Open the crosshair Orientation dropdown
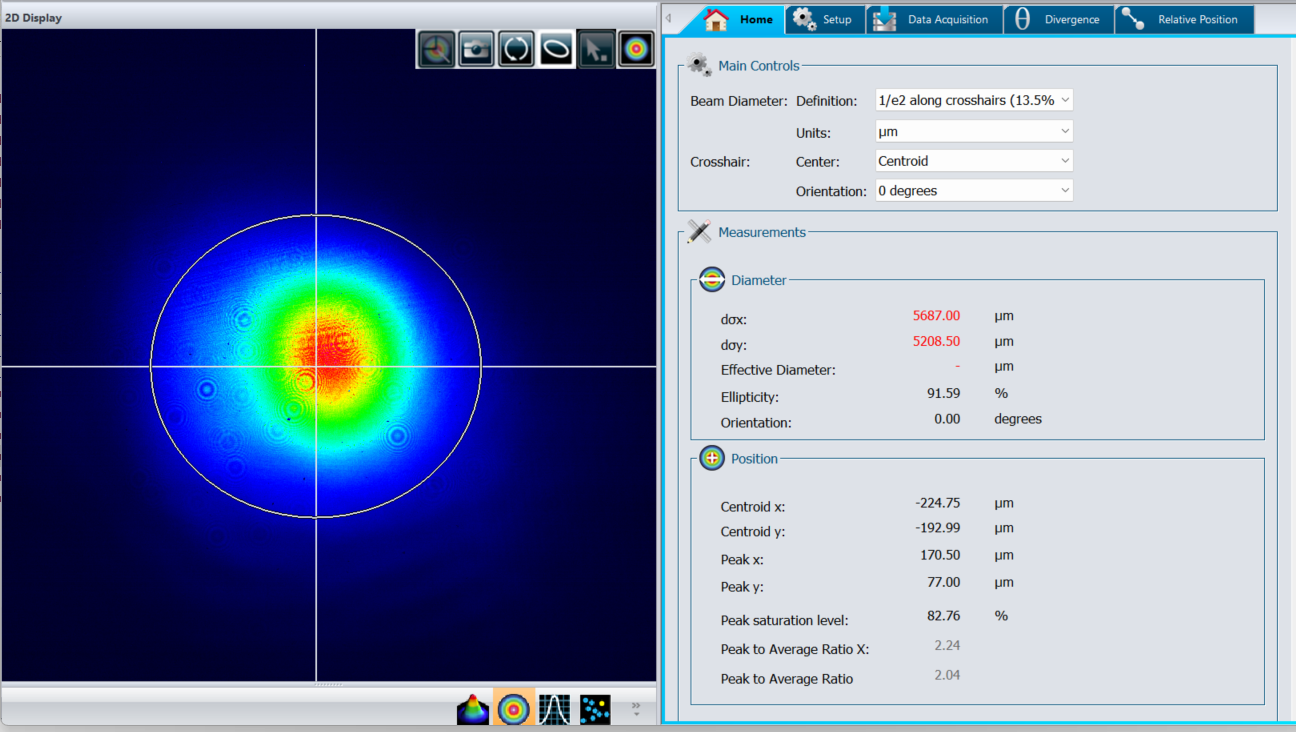Viewport: 1296px width, 732px height. point(973,191)
